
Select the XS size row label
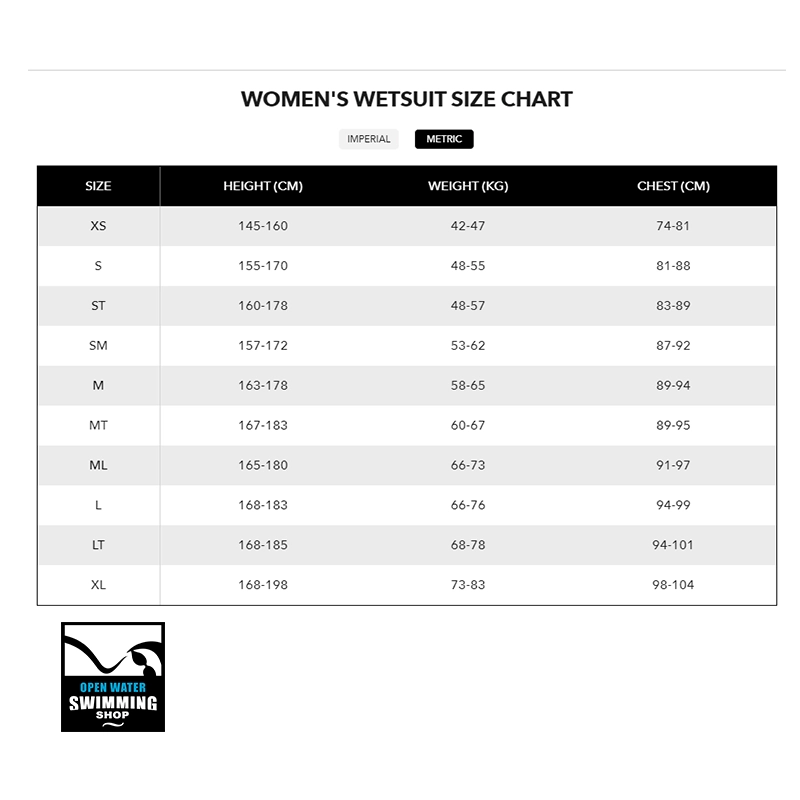click(x=98, y=226)
